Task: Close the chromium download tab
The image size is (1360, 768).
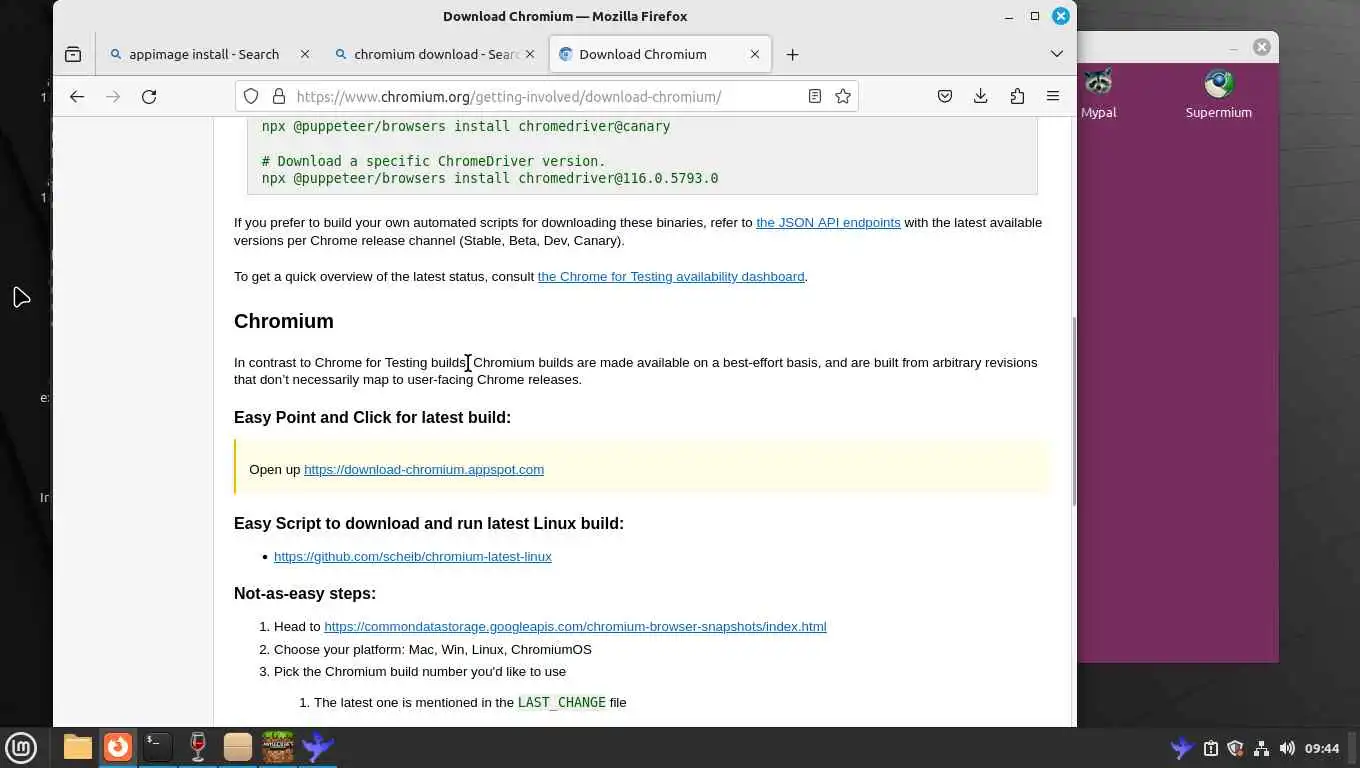Action: [530, 54]
